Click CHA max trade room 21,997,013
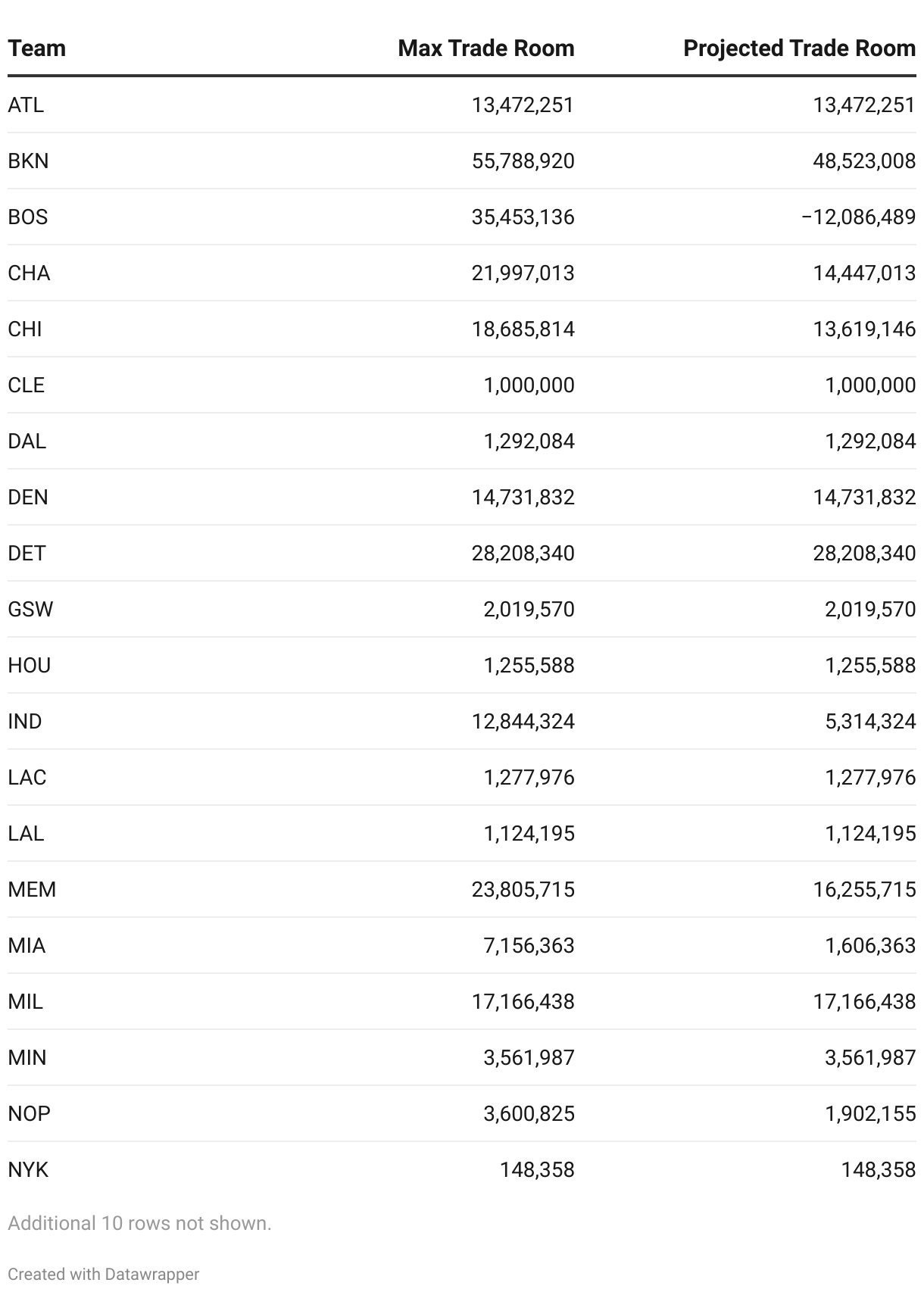 tap(523, 273)
